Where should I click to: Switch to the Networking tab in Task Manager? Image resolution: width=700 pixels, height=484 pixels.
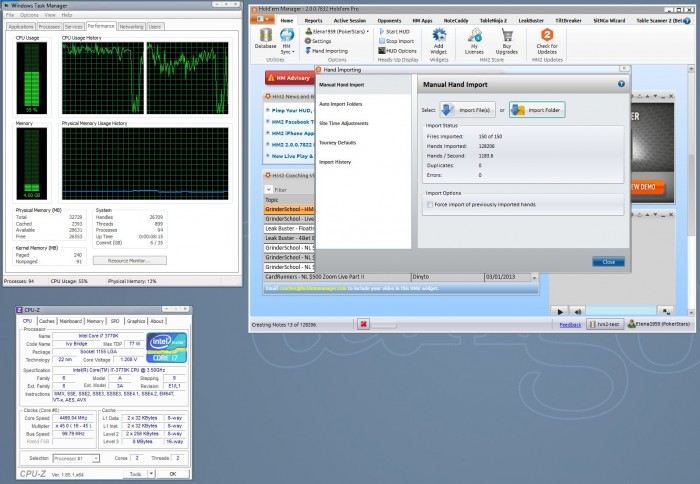coord(131,26)
